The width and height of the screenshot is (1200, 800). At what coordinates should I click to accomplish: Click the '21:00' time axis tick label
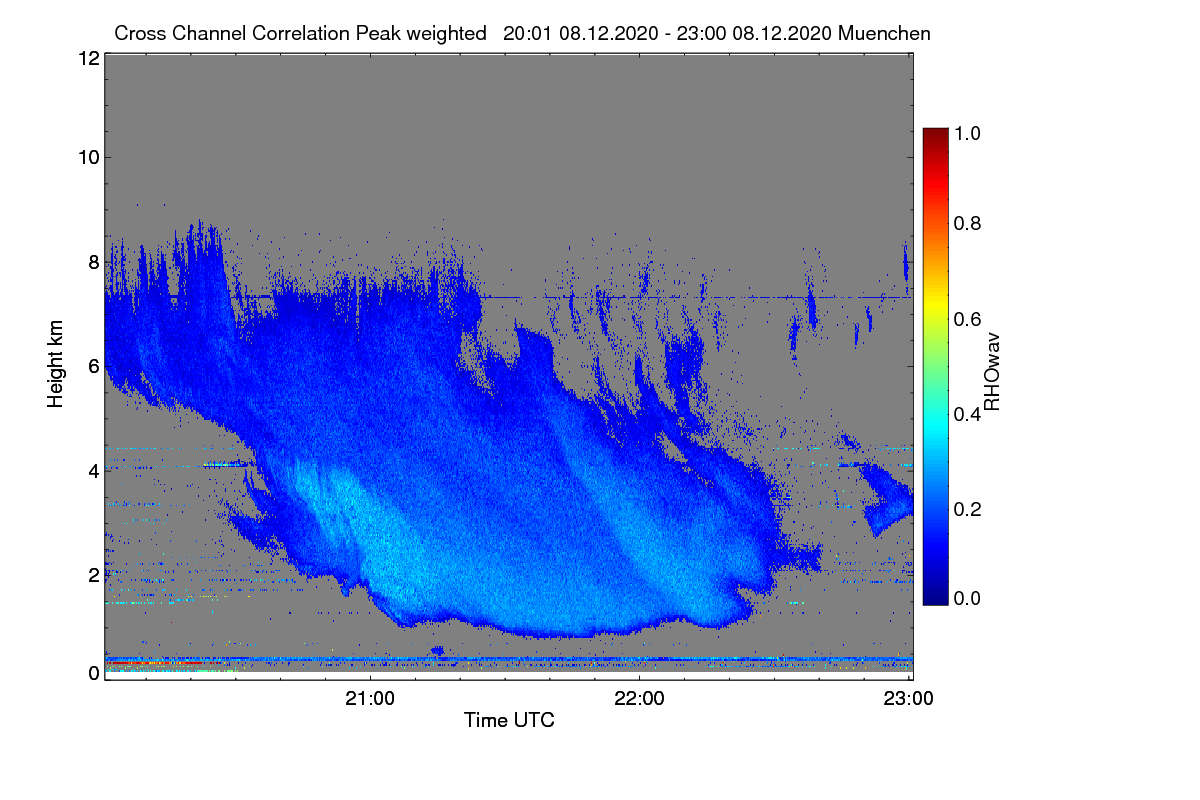tap(371, 699)
